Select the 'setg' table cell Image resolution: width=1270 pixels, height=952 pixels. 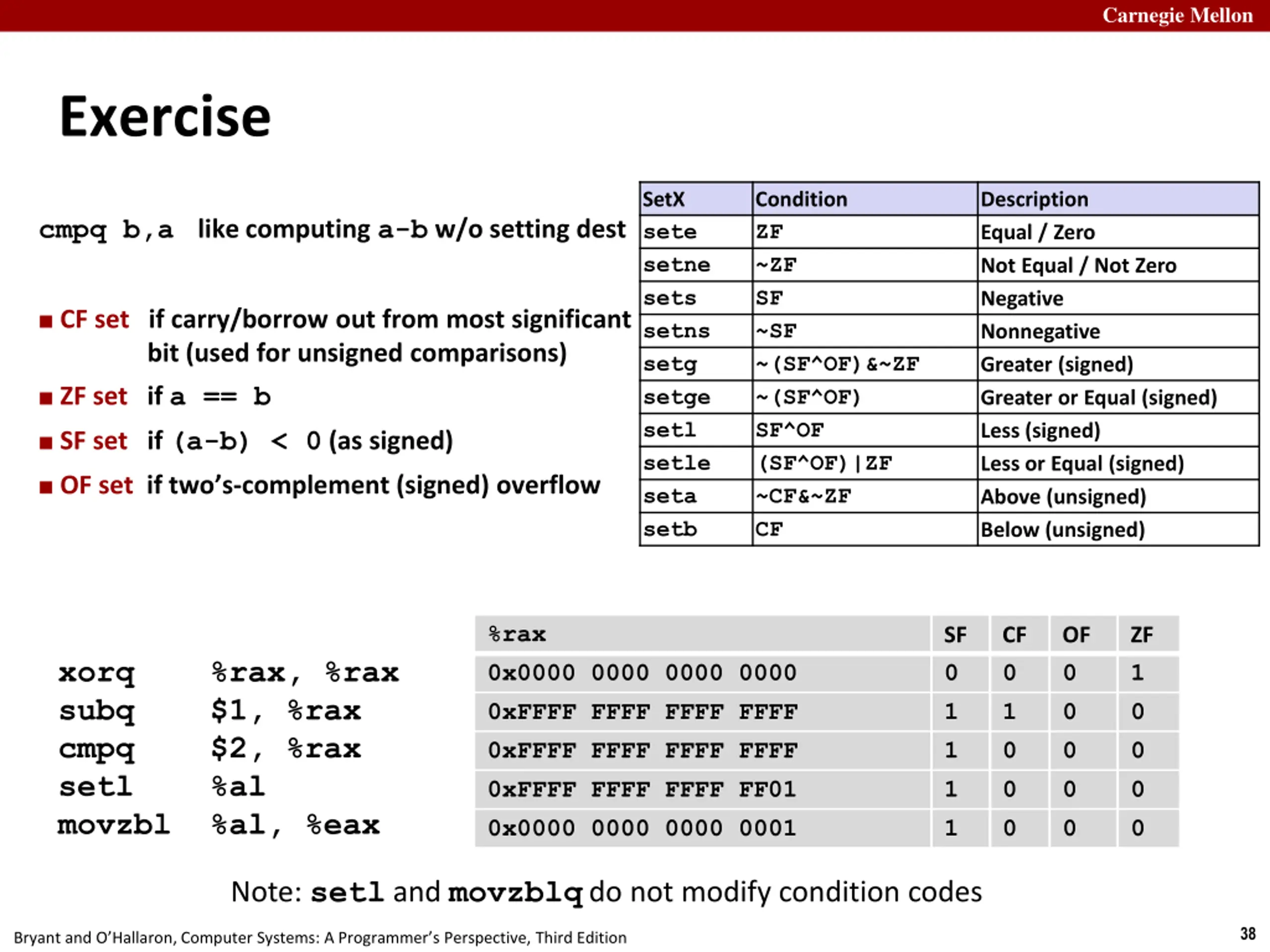696,364
